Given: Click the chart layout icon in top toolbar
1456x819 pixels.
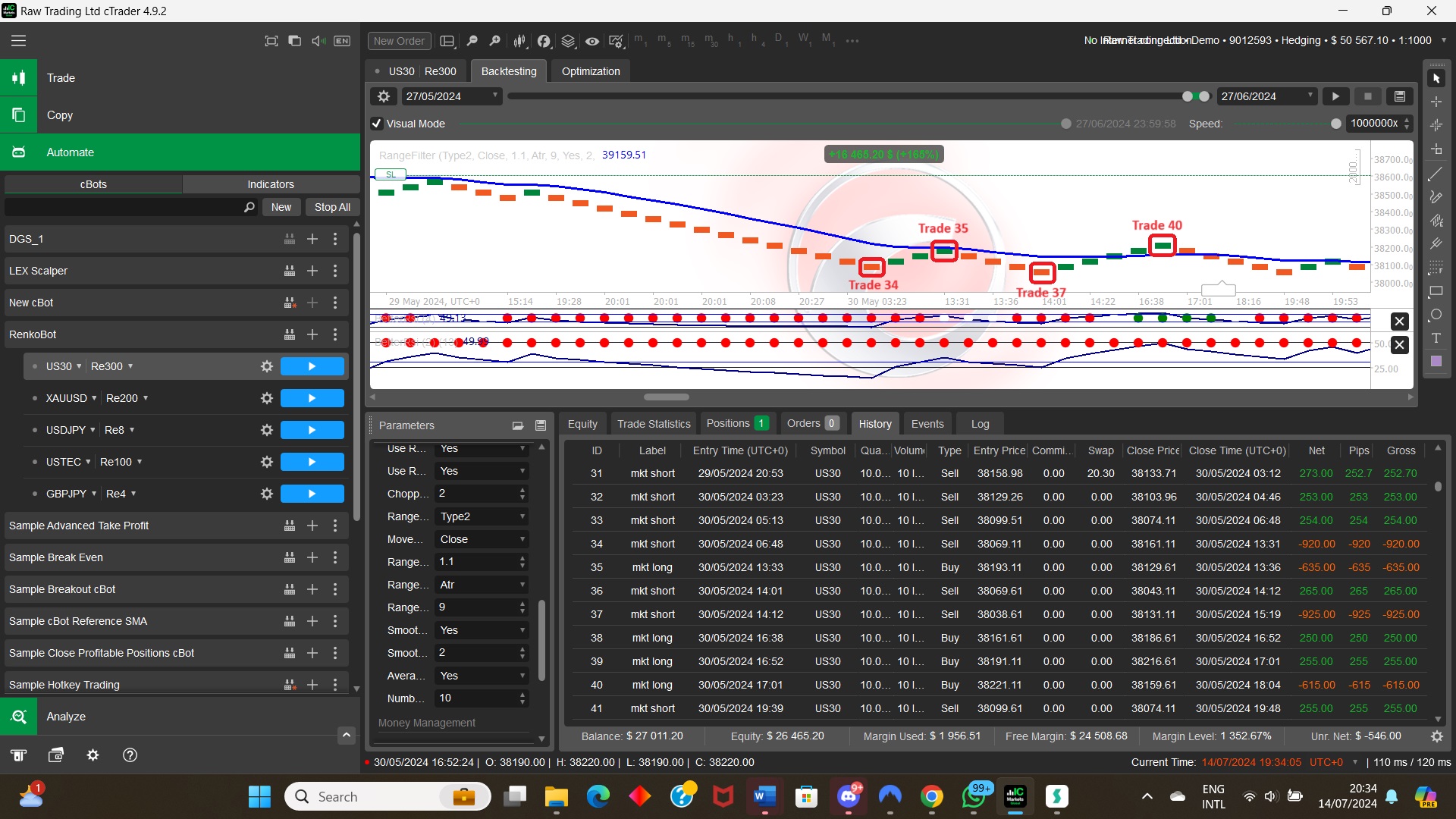Looking at the screenshot, I should [447, 41].
